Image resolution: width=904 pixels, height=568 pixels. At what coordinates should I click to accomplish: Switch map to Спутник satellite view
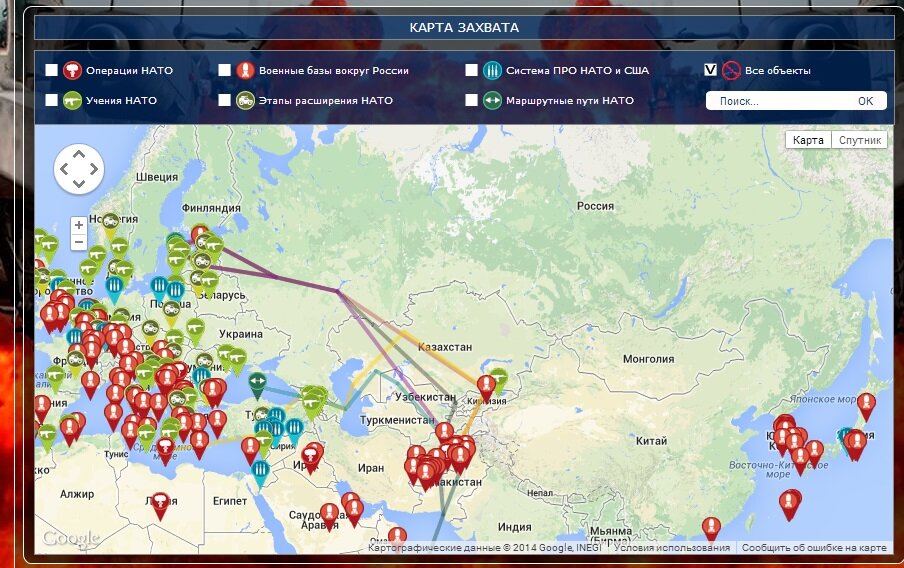pyautogui.click(x=860, y=140)
